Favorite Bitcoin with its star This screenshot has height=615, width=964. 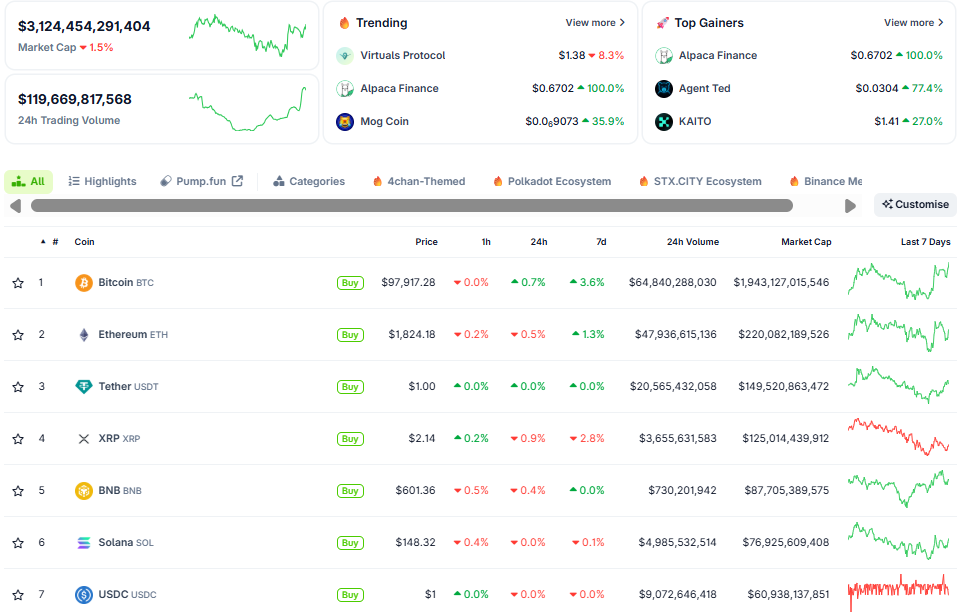[18, 283]
